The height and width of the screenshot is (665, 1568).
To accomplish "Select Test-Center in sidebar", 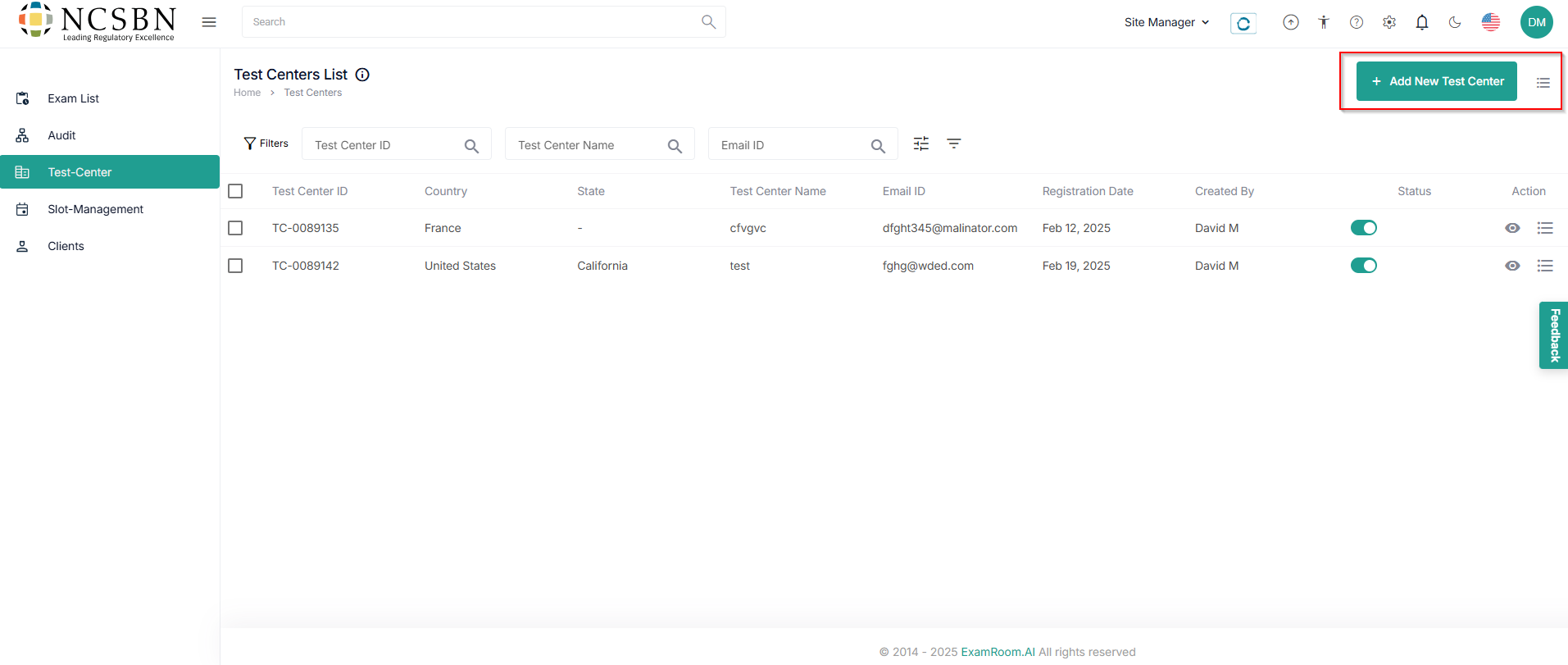I will tap(110, 172).
